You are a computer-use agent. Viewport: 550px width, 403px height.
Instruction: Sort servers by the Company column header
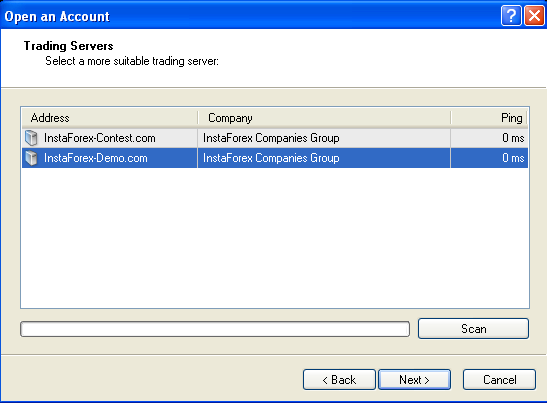pos(324,118)
